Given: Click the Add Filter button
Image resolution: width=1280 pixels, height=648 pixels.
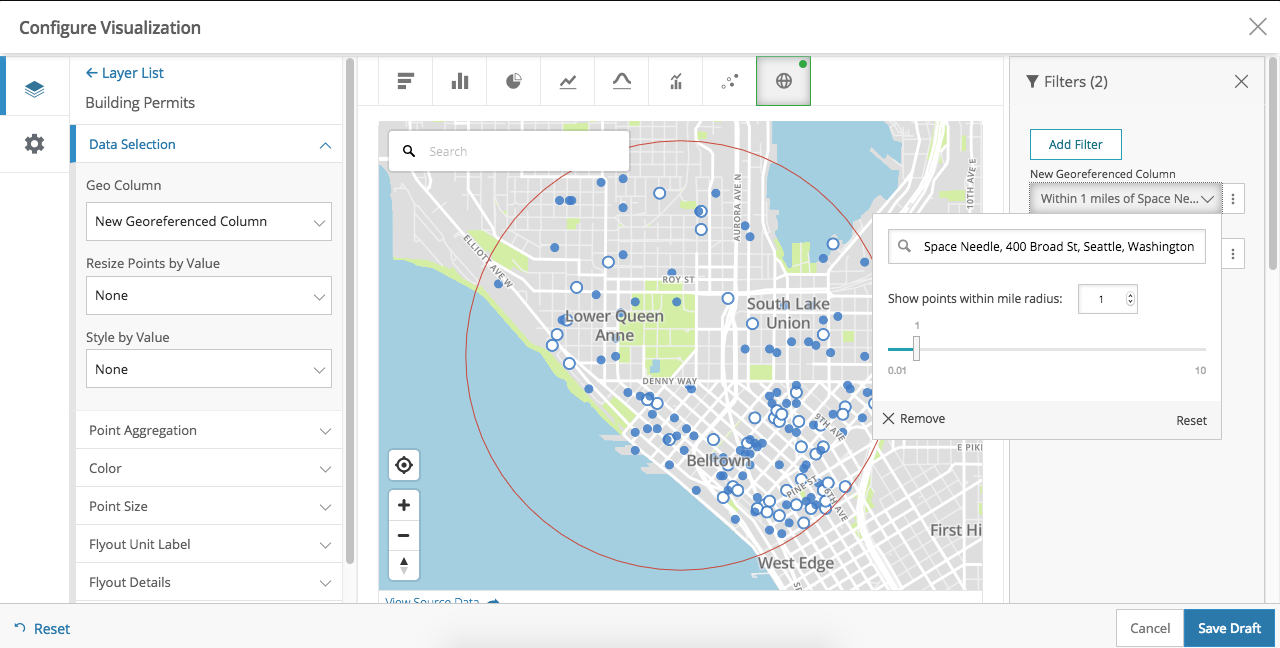Looking at the screenshot, I should (x=1075, y=144).
